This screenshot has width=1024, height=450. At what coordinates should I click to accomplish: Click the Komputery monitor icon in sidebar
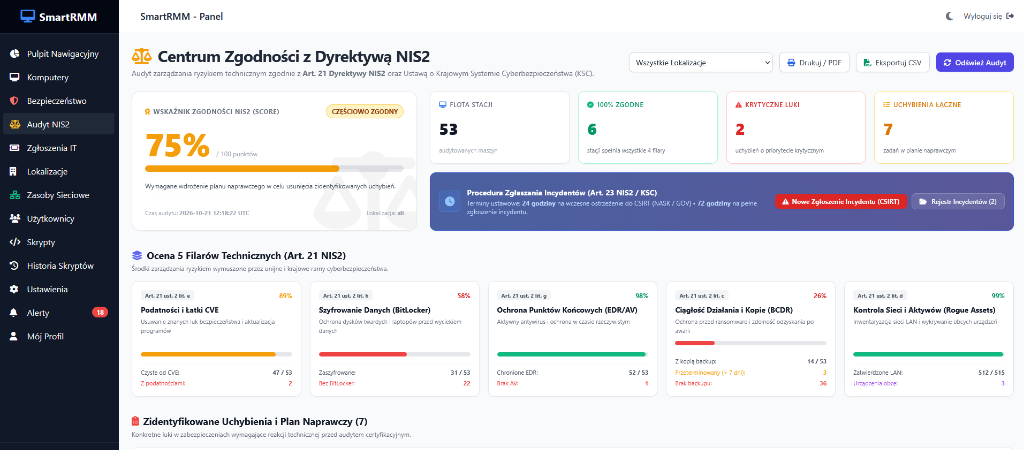[14, 78]
